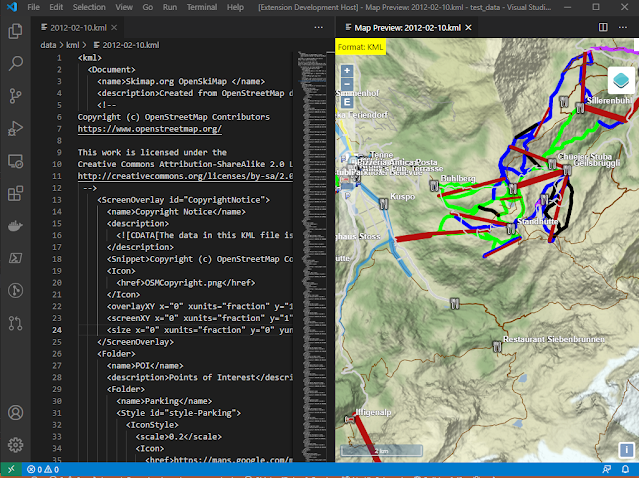This screenshot has height=478, width=639.
Task: Close the 2012-02-10.kml editor tab
Action: point(114,27)
